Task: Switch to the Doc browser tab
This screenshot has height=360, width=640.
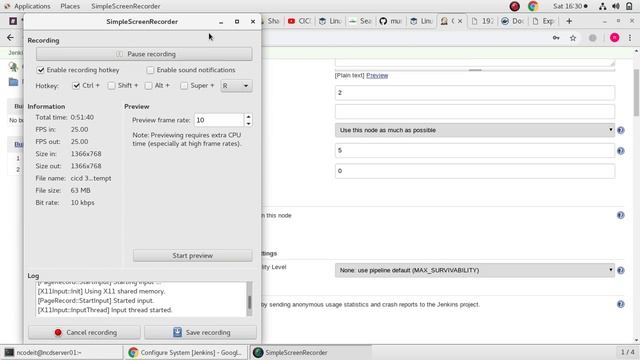Action: point(513,21)
